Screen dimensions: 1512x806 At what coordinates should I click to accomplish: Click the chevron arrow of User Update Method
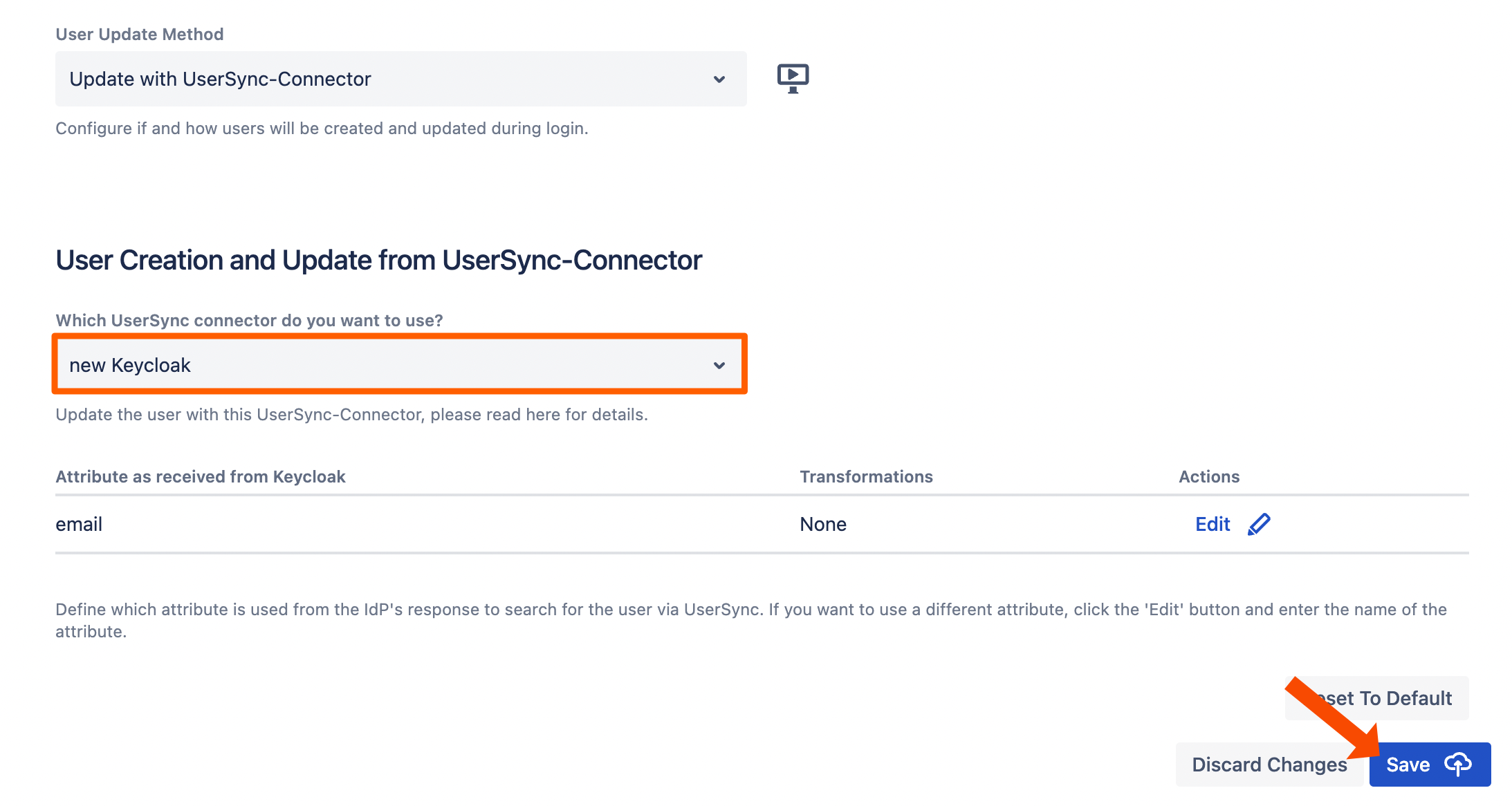click(719, 79)
